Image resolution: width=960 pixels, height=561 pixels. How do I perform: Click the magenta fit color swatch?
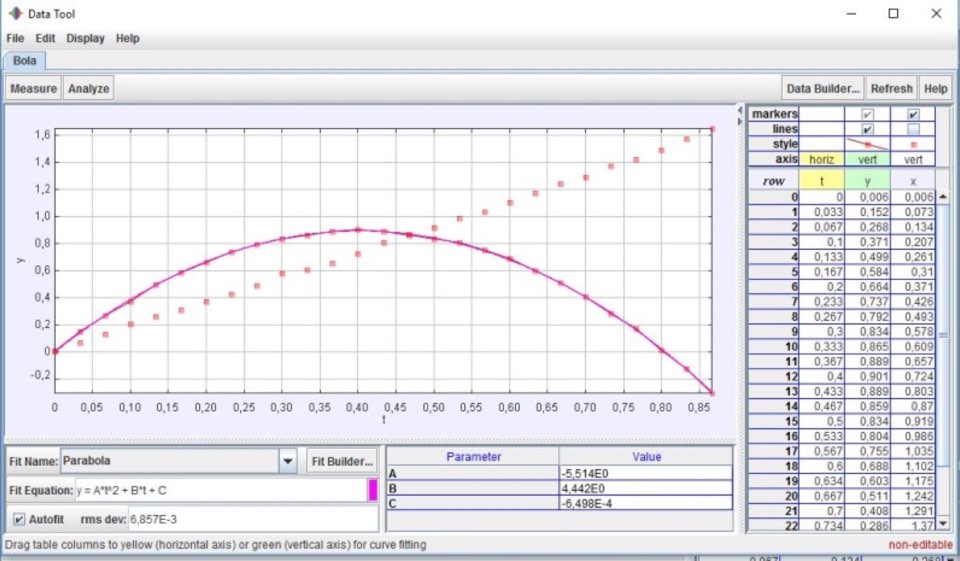[373, 490]
